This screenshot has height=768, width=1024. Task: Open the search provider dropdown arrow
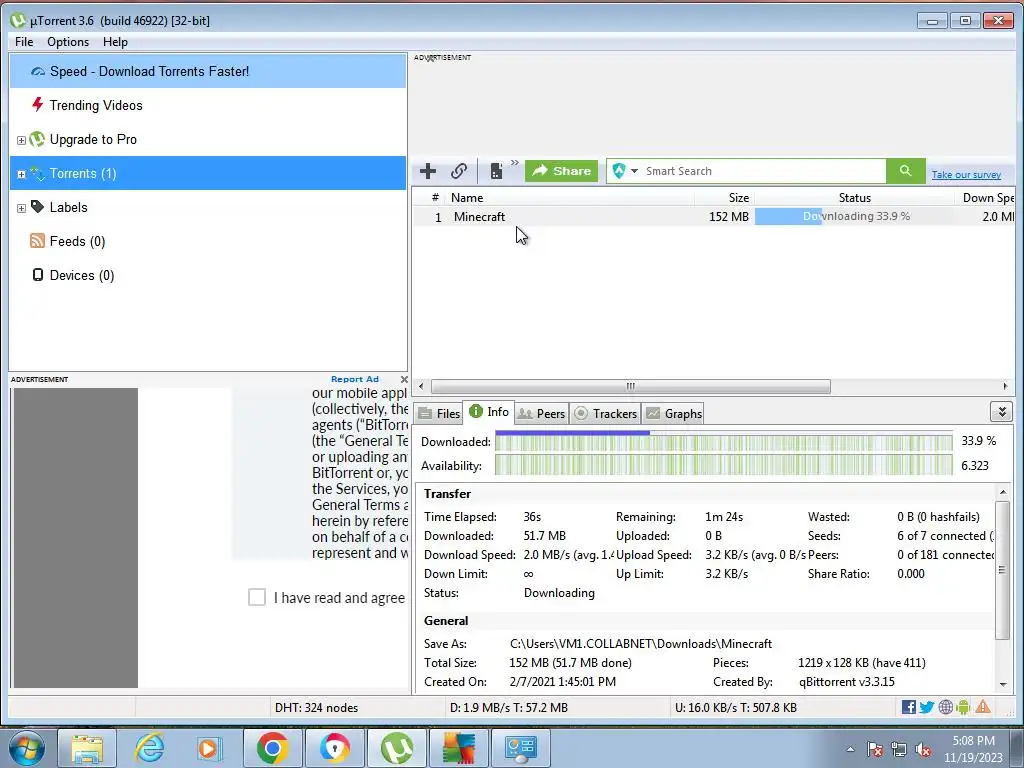point(634,171)
